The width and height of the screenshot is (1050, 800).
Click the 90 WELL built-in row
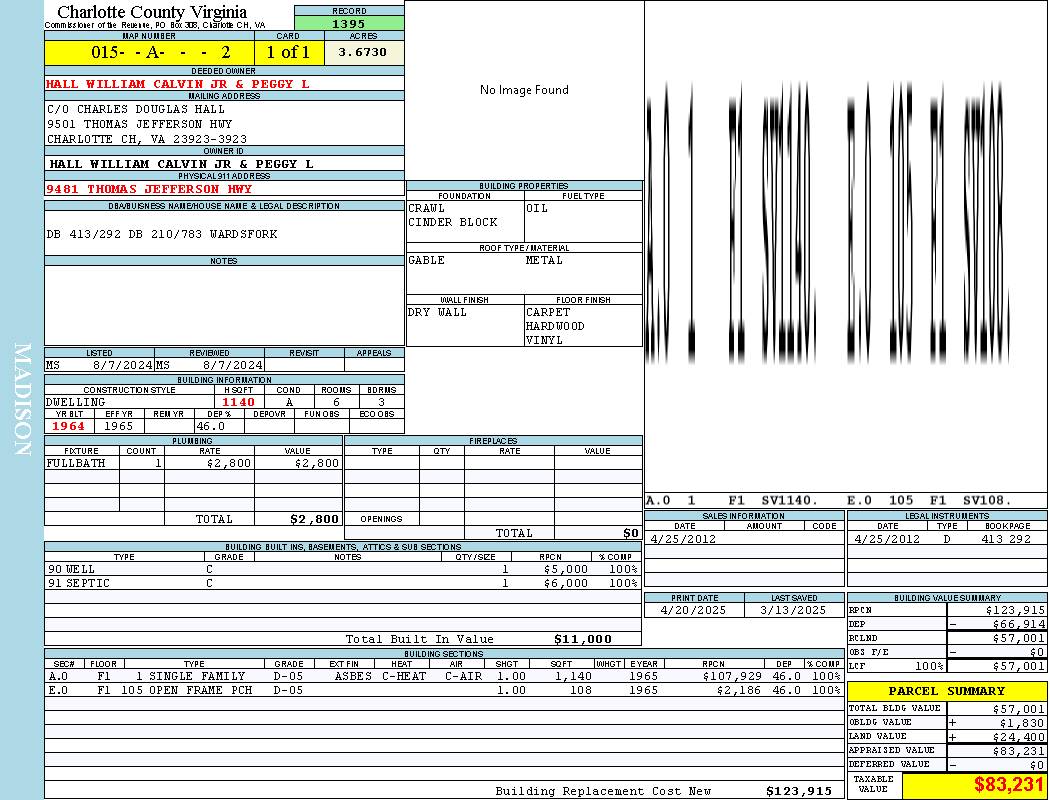pos(343,570)
